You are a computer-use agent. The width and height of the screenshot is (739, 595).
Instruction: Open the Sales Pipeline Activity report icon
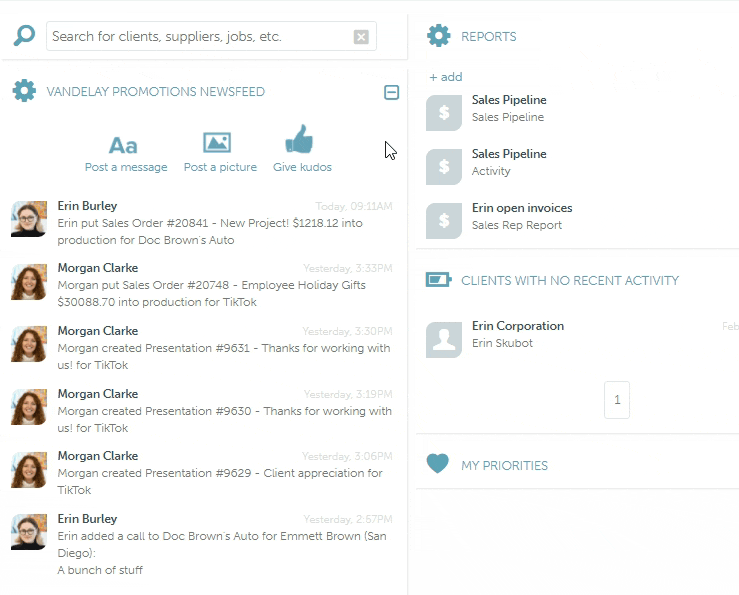tap(444, 167)
